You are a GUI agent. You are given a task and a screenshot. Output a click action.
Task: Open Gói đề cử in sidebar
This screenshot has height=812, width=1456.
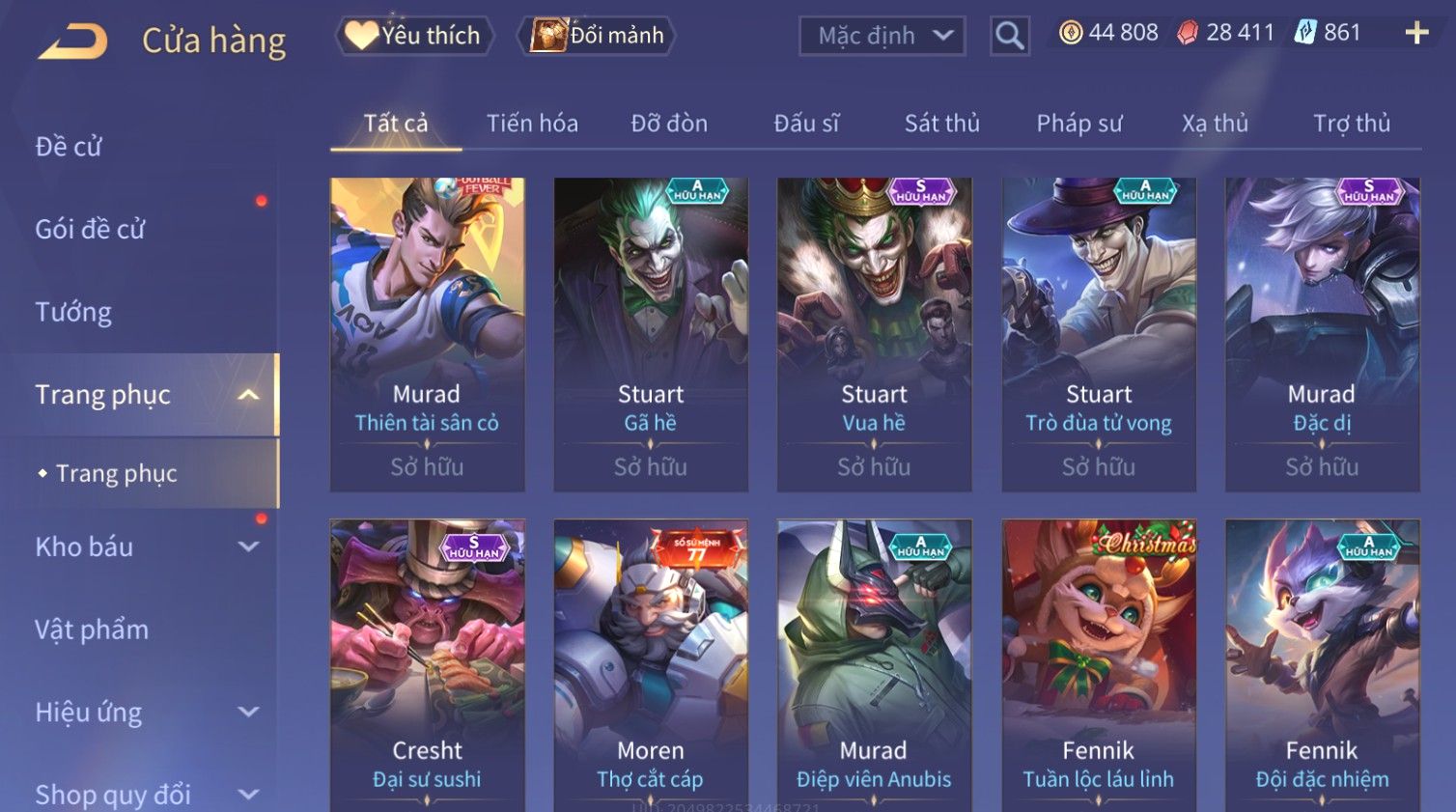[90, 229]
